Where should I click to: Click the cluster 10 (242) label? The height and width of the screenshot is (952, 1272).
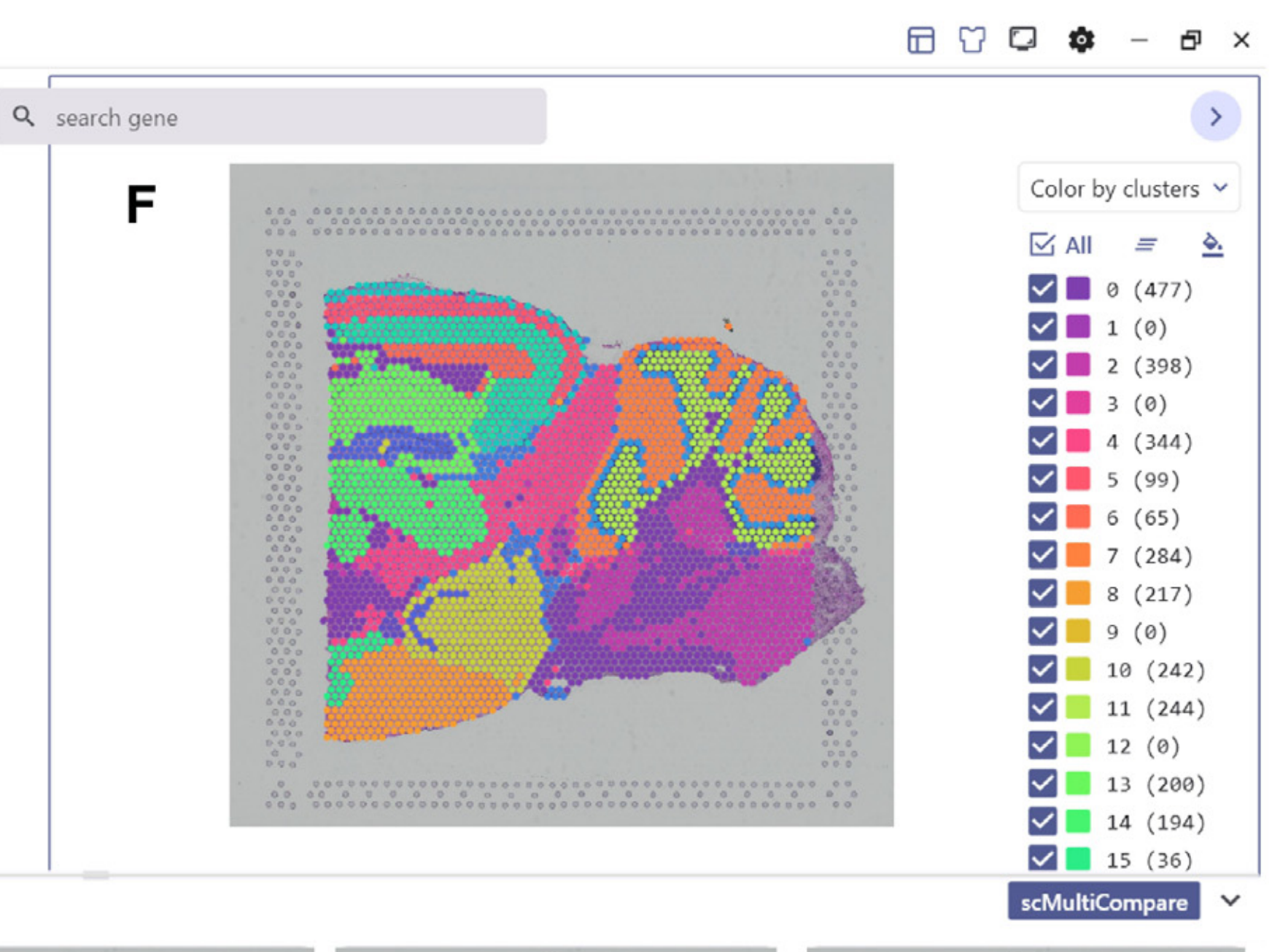click(x=1155, y=670)
